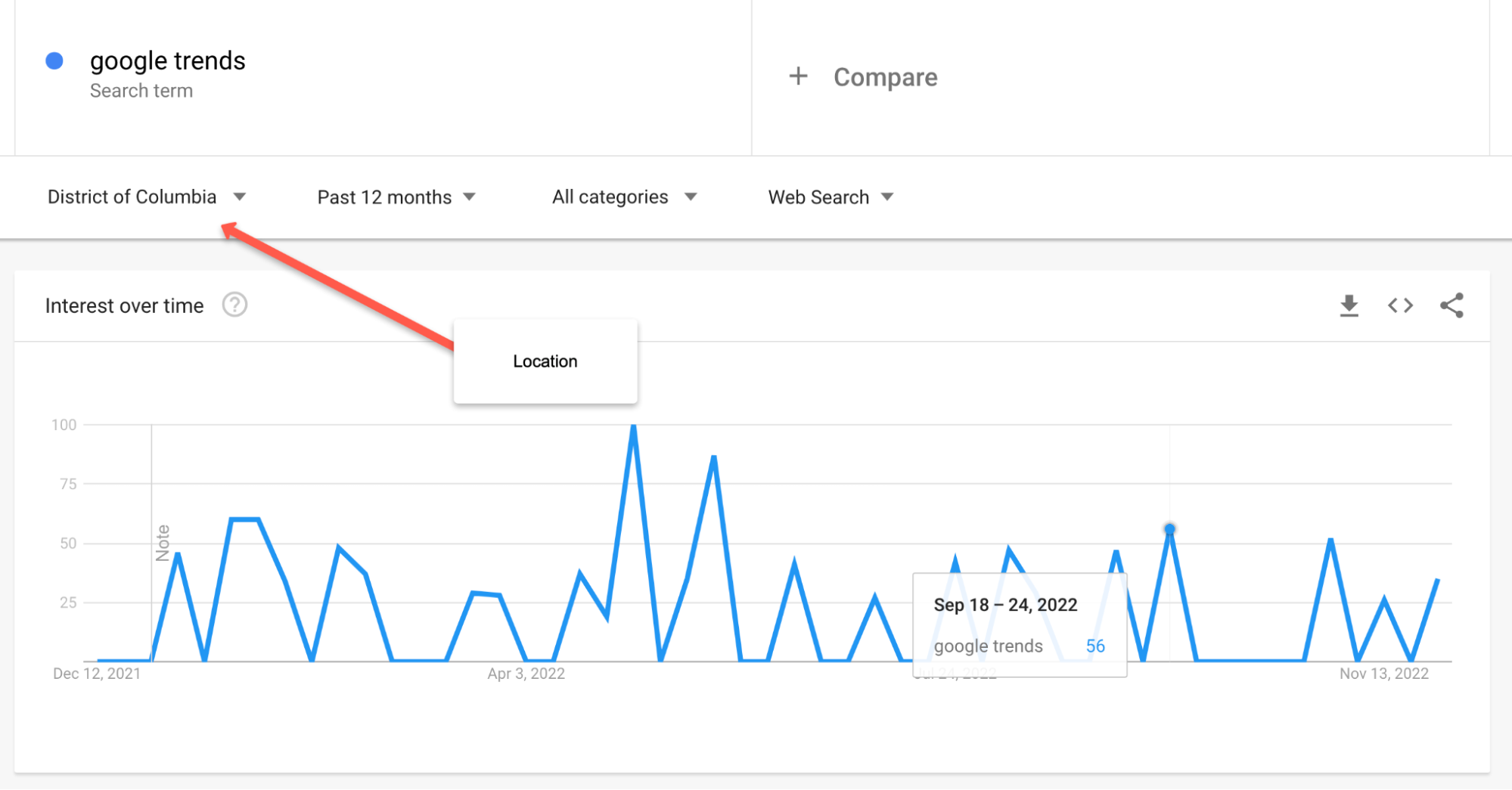This screenshot has height=790, width=1512.
Task: Click the plus icon next to Compare
Action: pyautogui.click(x=798, y=76)
